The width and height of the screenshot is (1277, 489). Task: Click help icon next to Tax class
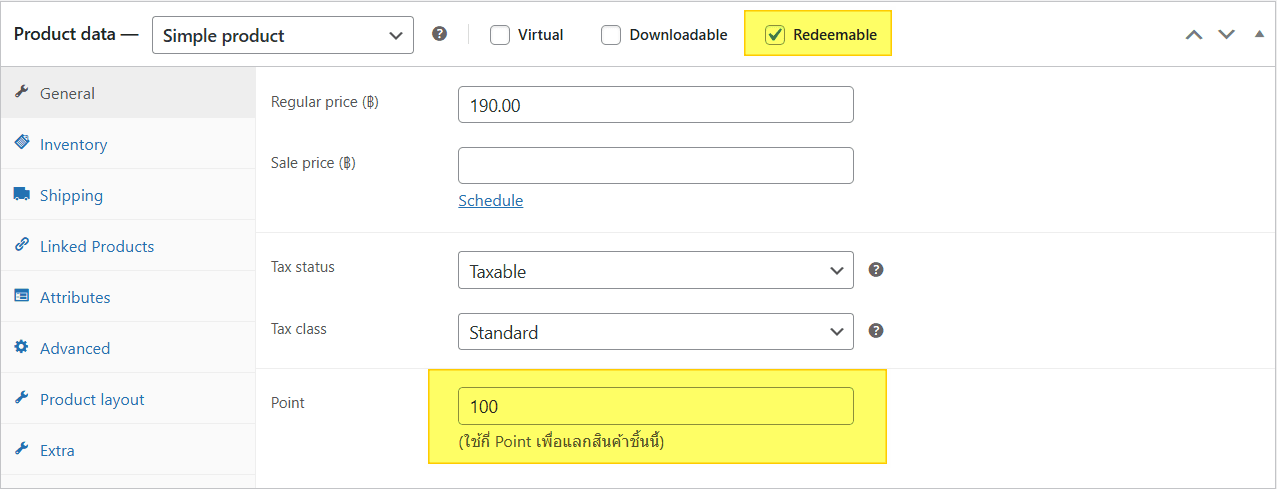pos(876,331)
